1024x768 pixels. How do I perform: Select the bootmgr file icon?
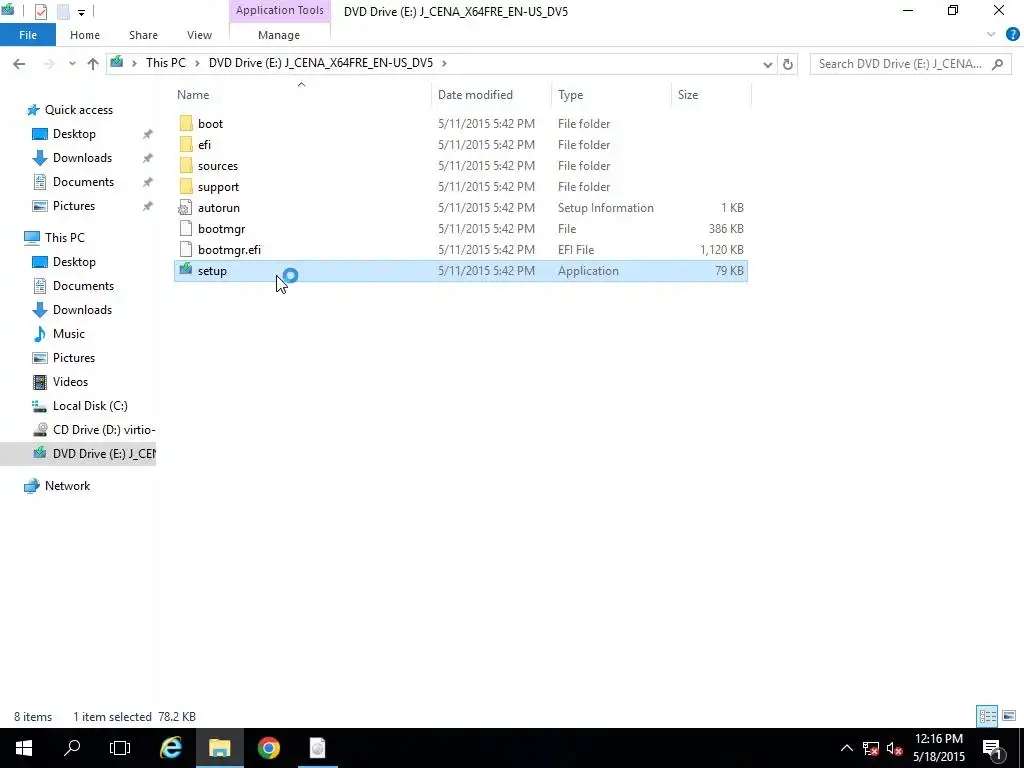click(x=186, y=229)
